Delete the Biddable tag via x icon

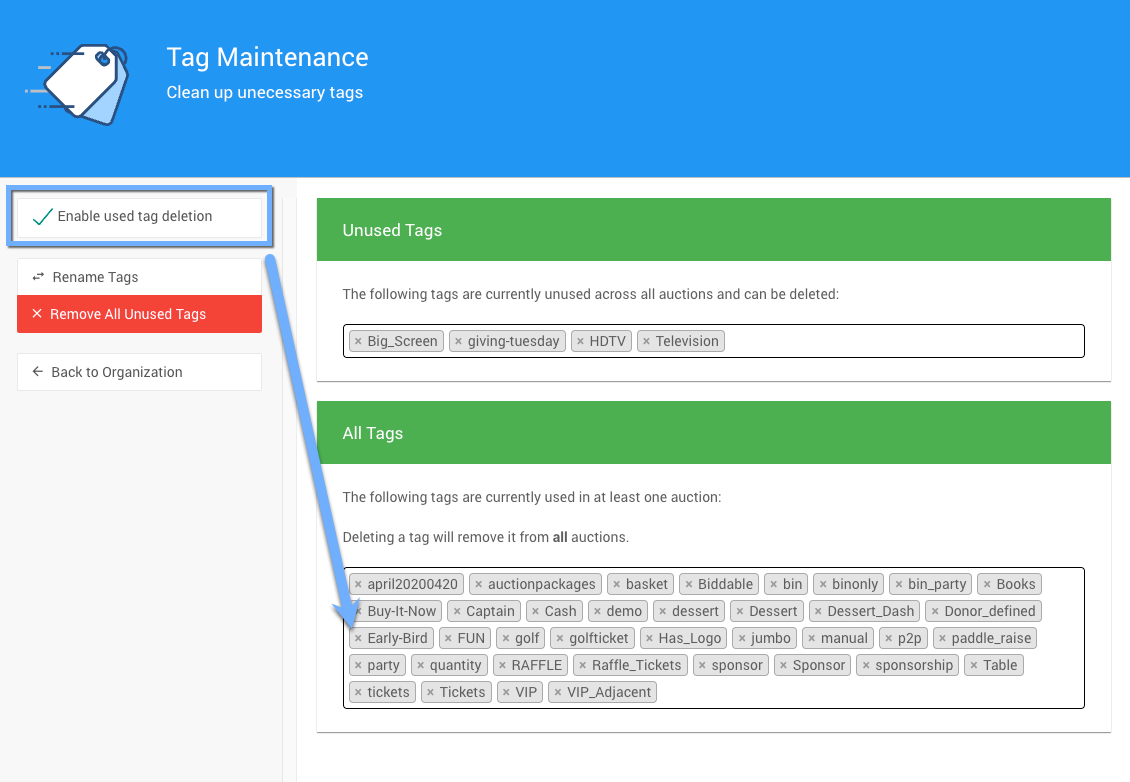click(689, 585)
